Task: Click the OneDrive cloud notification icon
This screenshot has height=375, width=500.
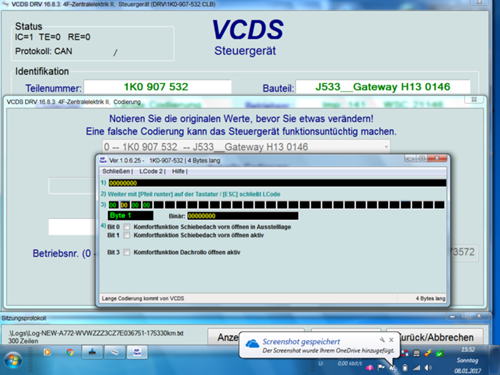Action: (x=252, y=343)
